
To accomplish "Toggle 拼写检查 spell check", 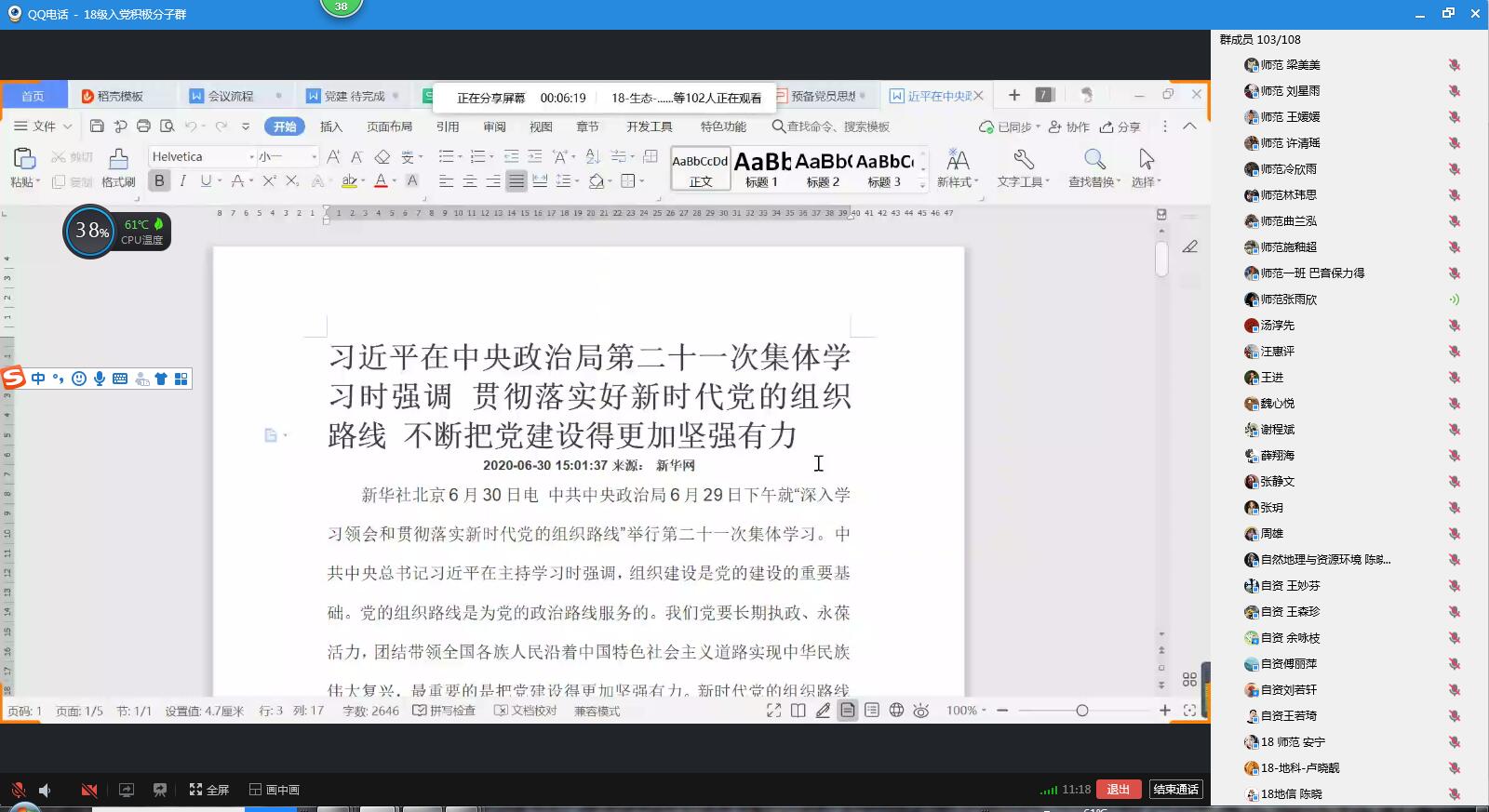I will click(444, 711).
